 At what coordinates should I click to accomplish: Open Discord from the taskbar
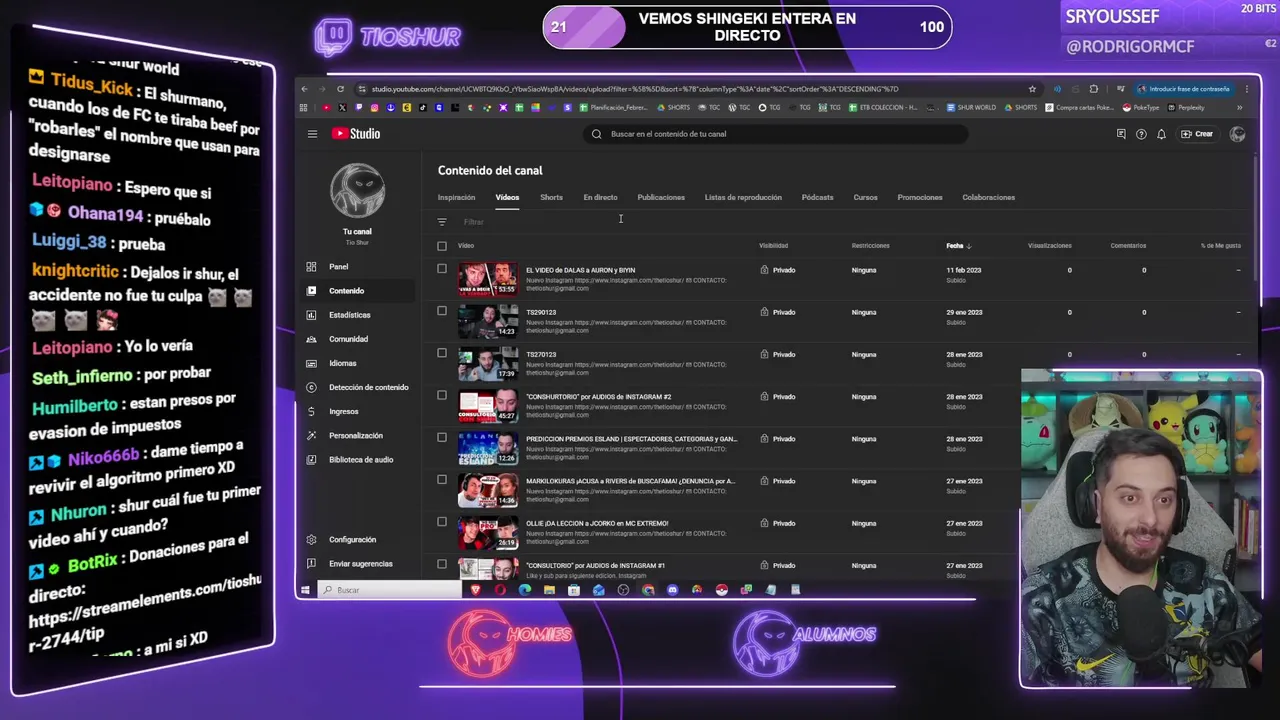point(672,590)
